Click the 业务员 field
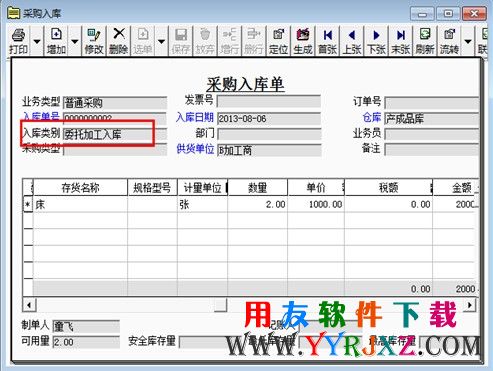The height and width of the screenshot is (371, 493). pos(432,134)
